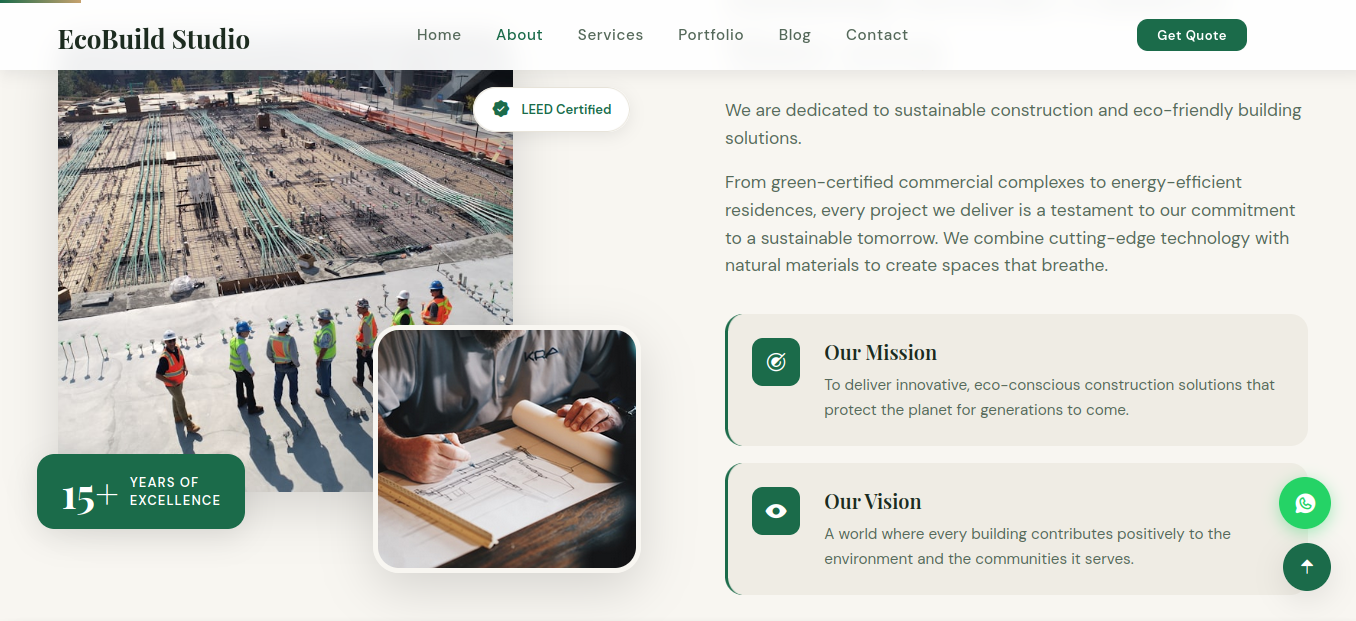Click the 15+ Years of Excellence badge
The width and height of the screenshot is (1356, 621).
[x=141, y=492]
